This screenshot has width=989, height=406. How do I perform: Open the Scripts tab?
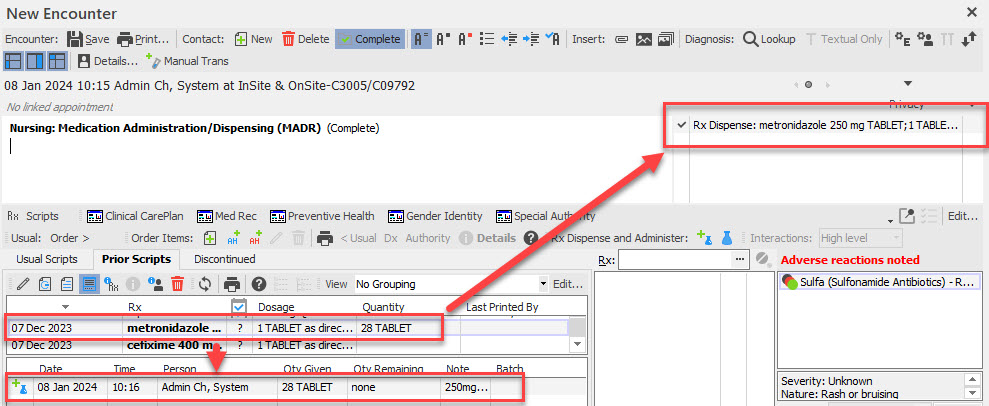(x=33, y=216)
